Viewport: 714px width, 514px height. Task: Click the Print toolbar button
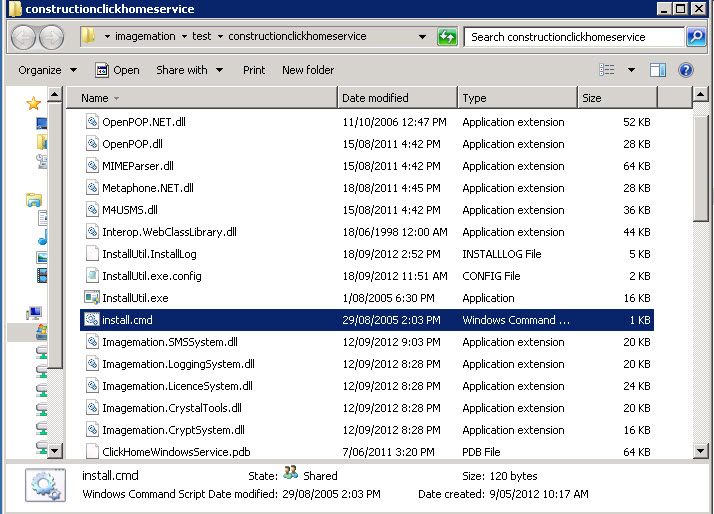coord(254,70)
